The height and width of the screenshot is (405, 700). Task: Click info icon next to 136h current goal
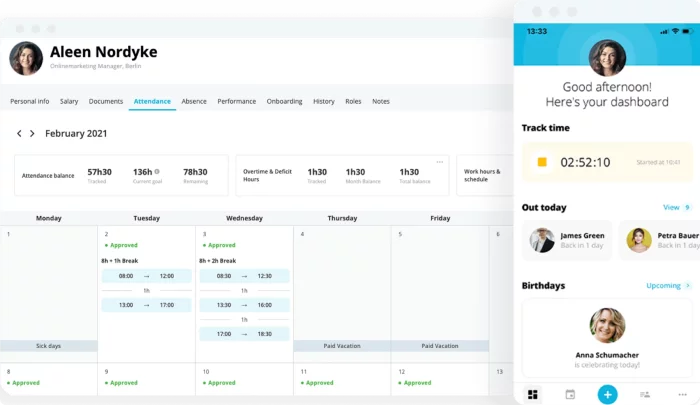[157, 171]
